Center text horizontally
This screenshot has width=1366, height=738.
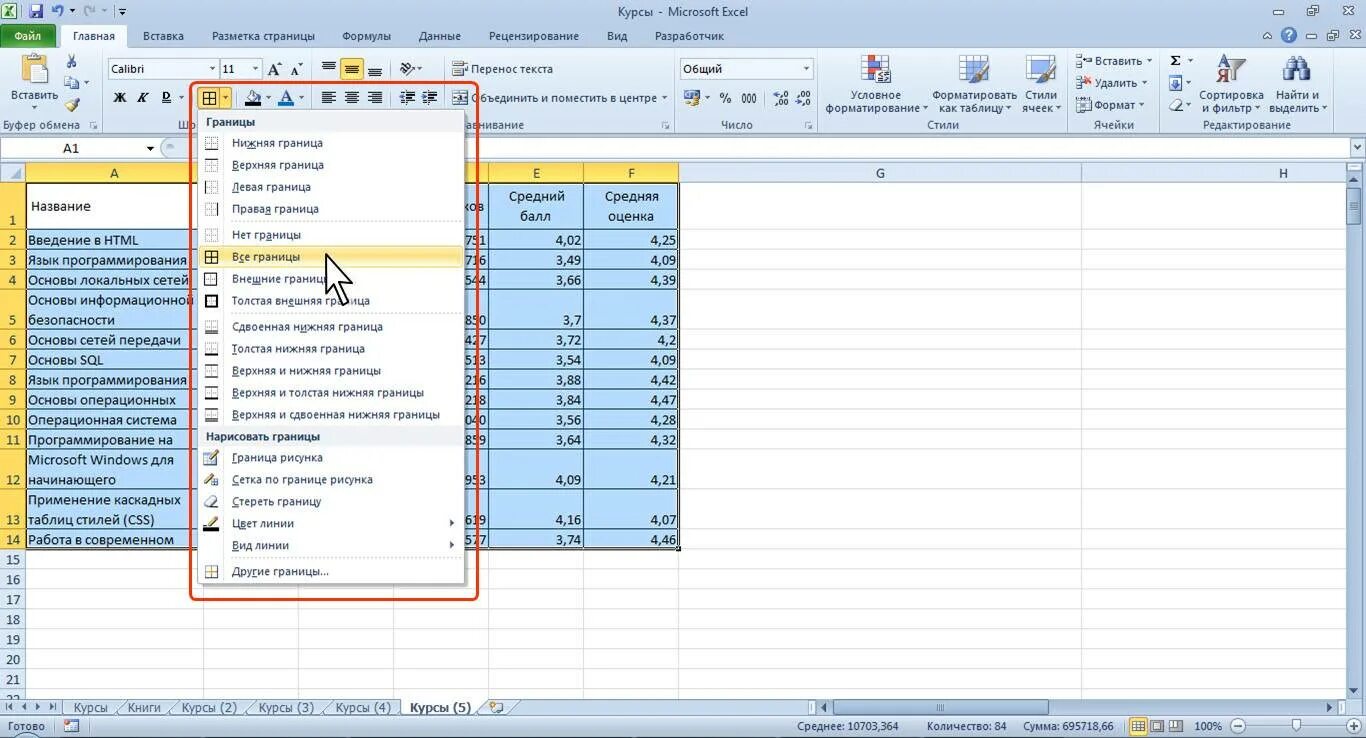coord(352,98)
